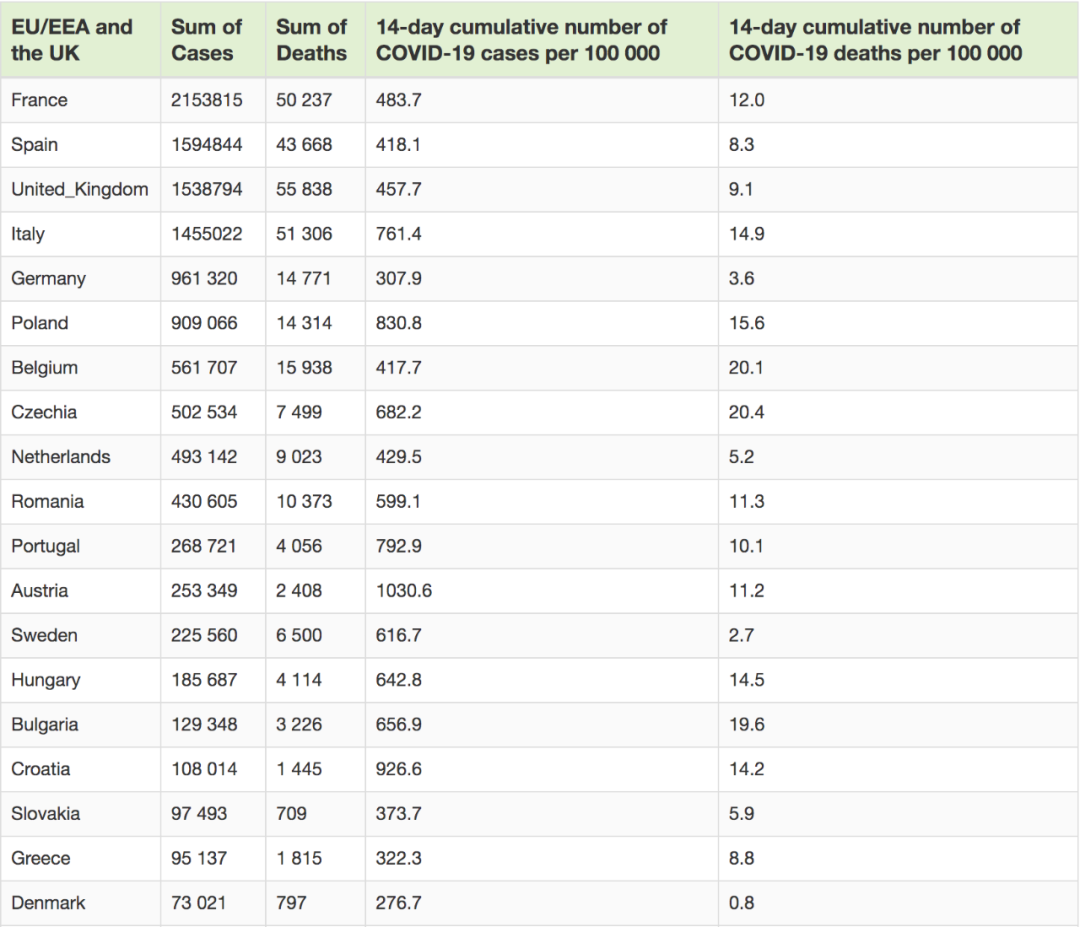Click Slovakia's deaths value 709
The image size is (1080, 927).
click(291, 814)
